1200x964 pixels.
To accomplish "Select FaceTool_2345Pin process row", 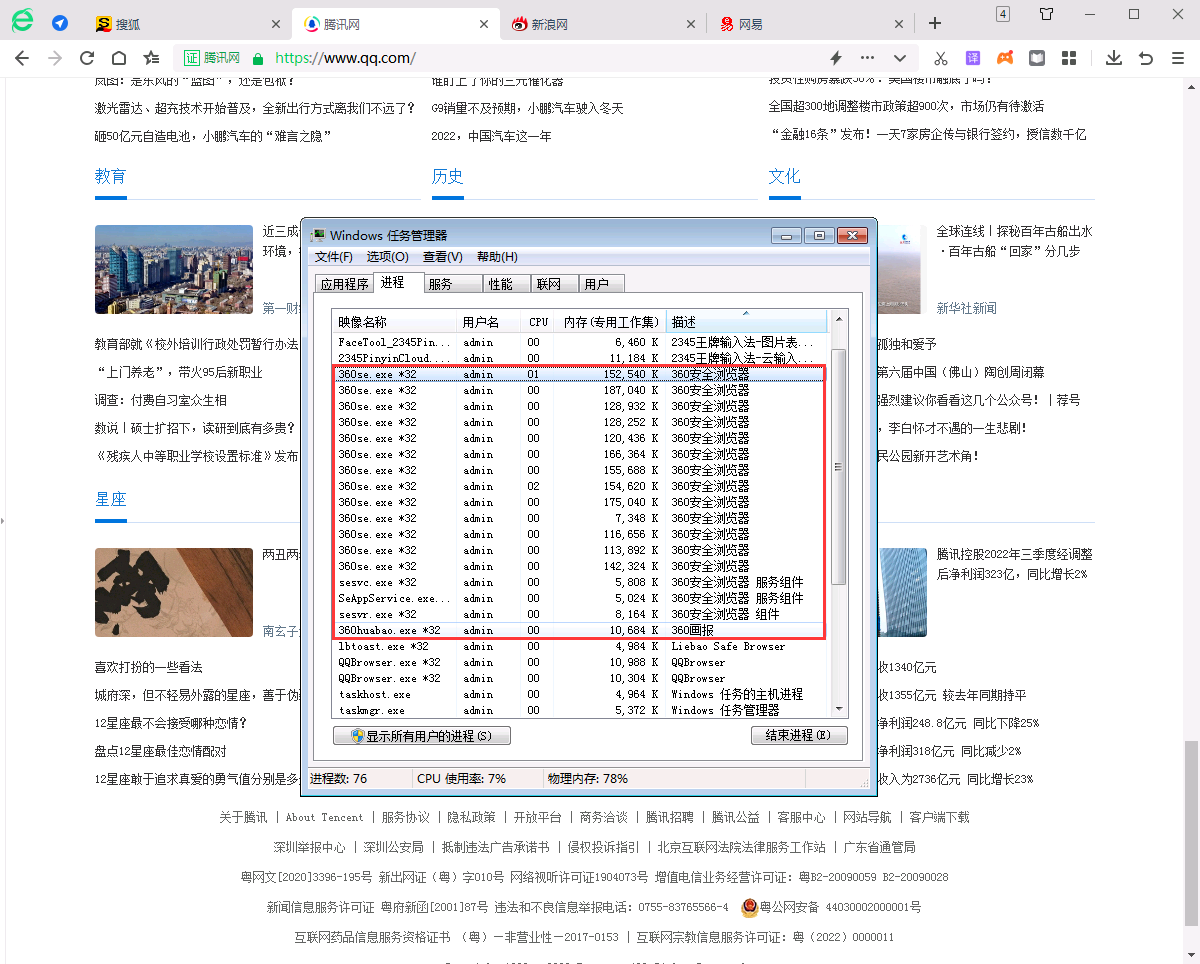I will tap(580, 342).
